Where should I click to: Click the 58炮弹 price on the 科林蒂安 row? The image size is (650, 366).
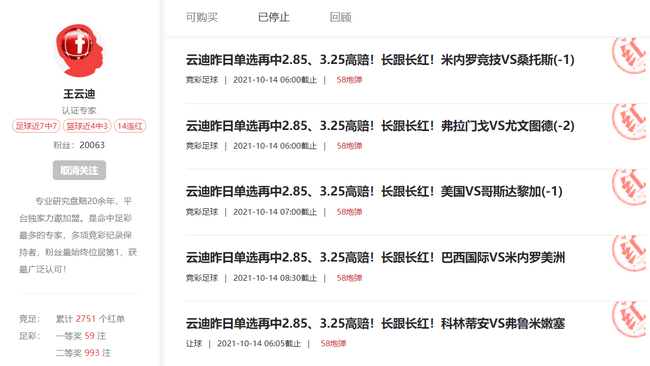(x=333, y=344)
